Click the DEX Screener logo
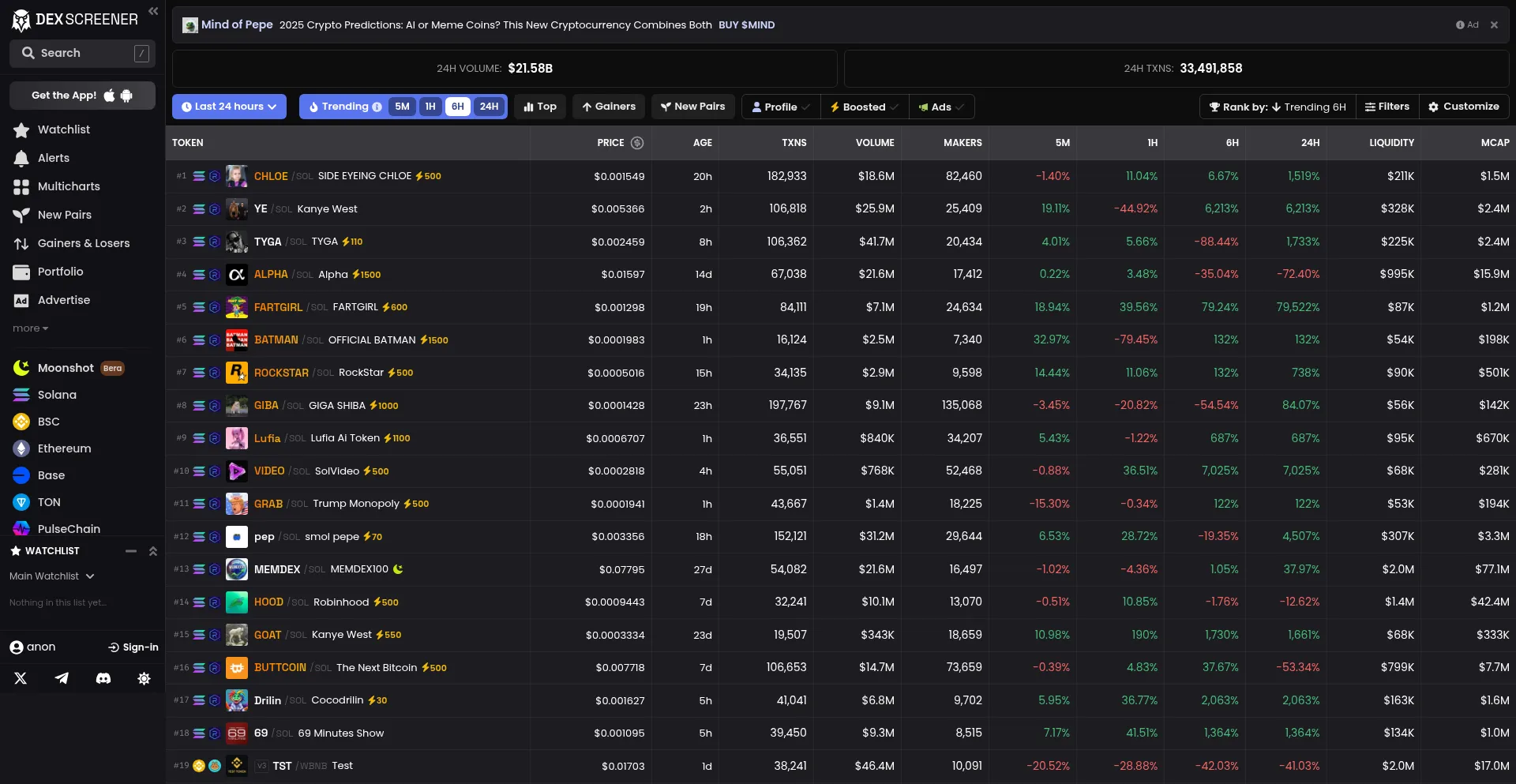The image size is (1516, 784). point(75,20)
